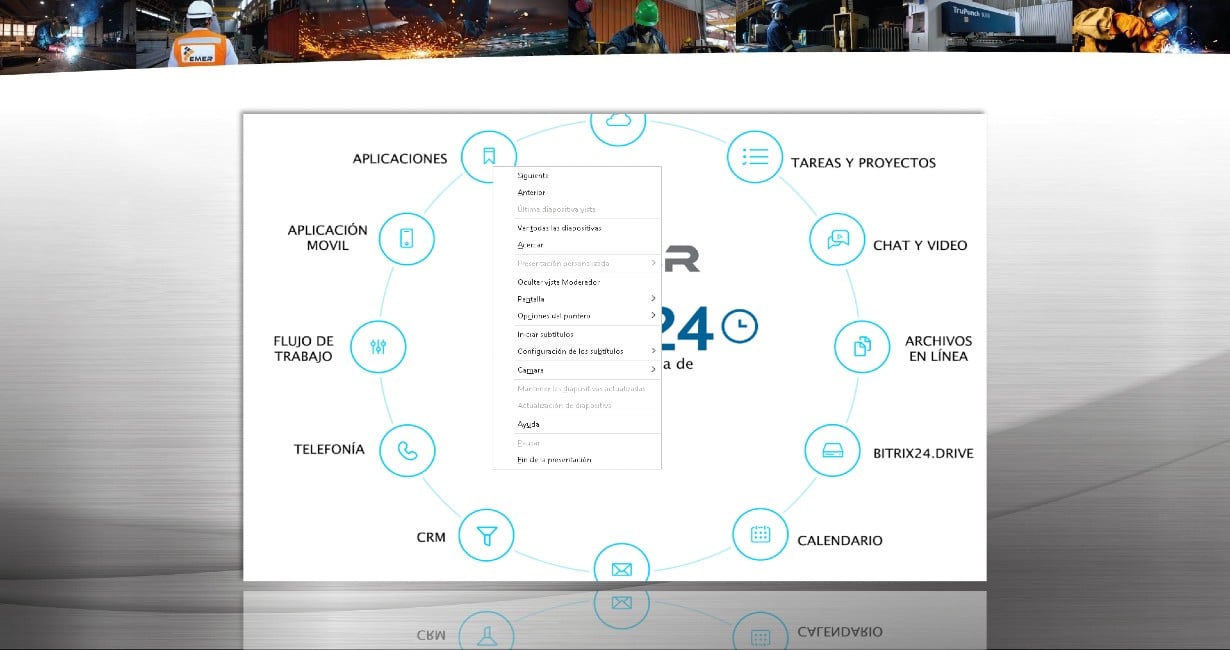
Task: Select Iniciar subtítulos
Action: click(x=576, y=334)
